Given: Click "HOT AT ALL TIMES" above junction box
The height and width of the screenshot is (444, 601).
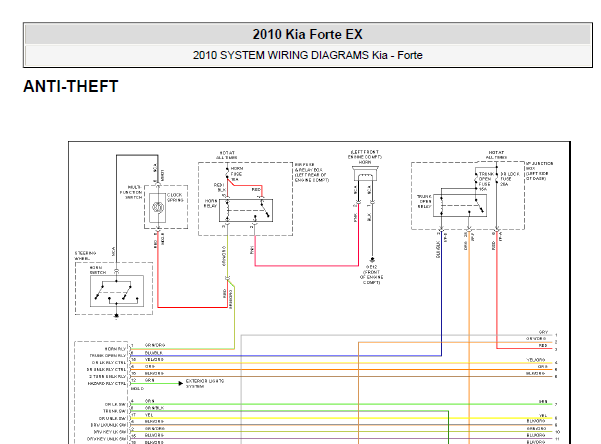Looking at the screenshot, I should 496,155.
